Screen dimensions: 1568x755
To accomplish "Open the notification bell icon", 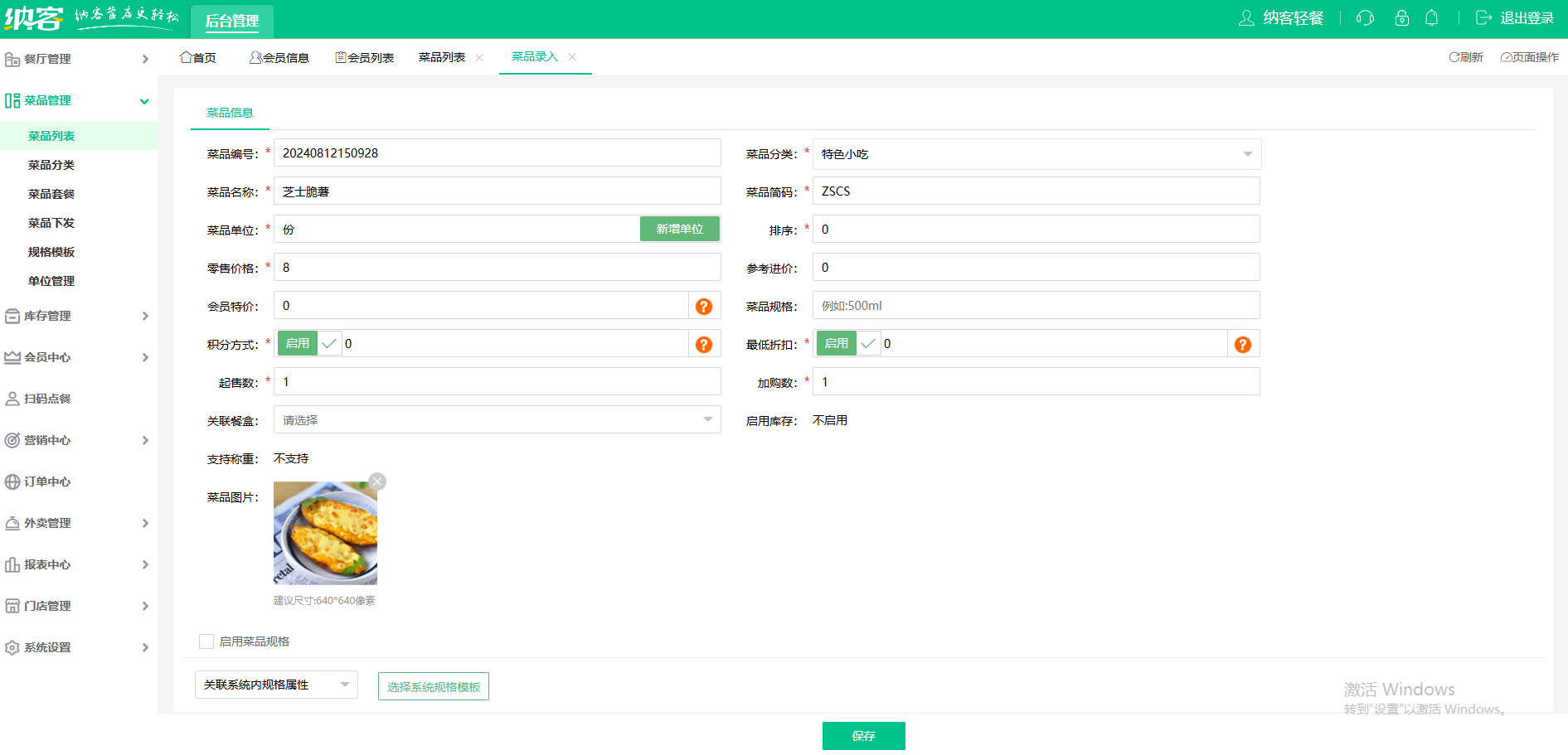I will tap(1431, 18).
